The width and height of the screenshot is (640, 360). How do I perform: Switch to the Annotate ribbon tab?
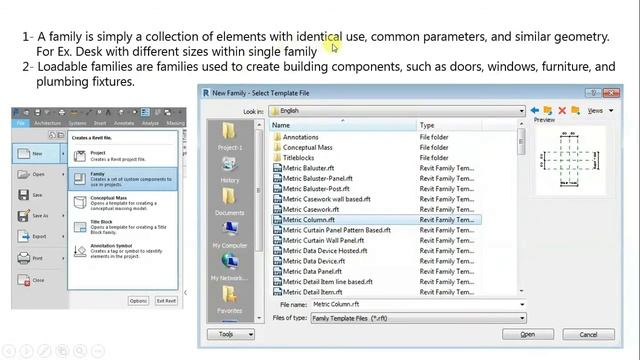[124, 123]
